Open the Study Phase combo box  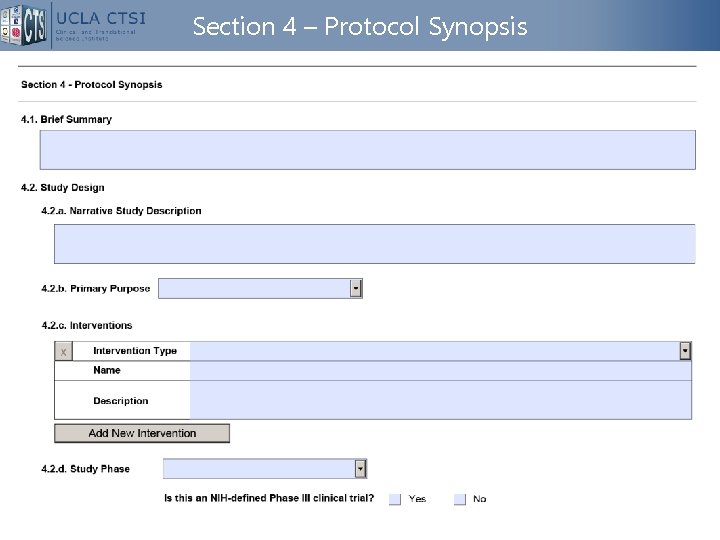(258, 468)
